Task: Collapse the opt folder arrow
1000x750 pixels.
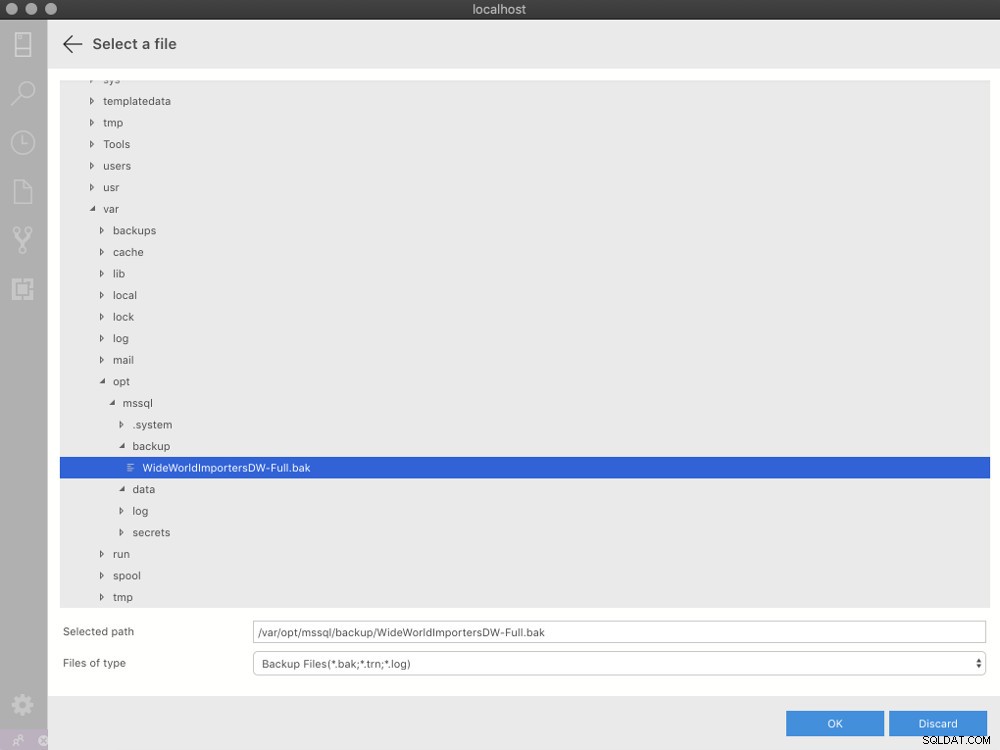Action: click(x=102, y=381)
